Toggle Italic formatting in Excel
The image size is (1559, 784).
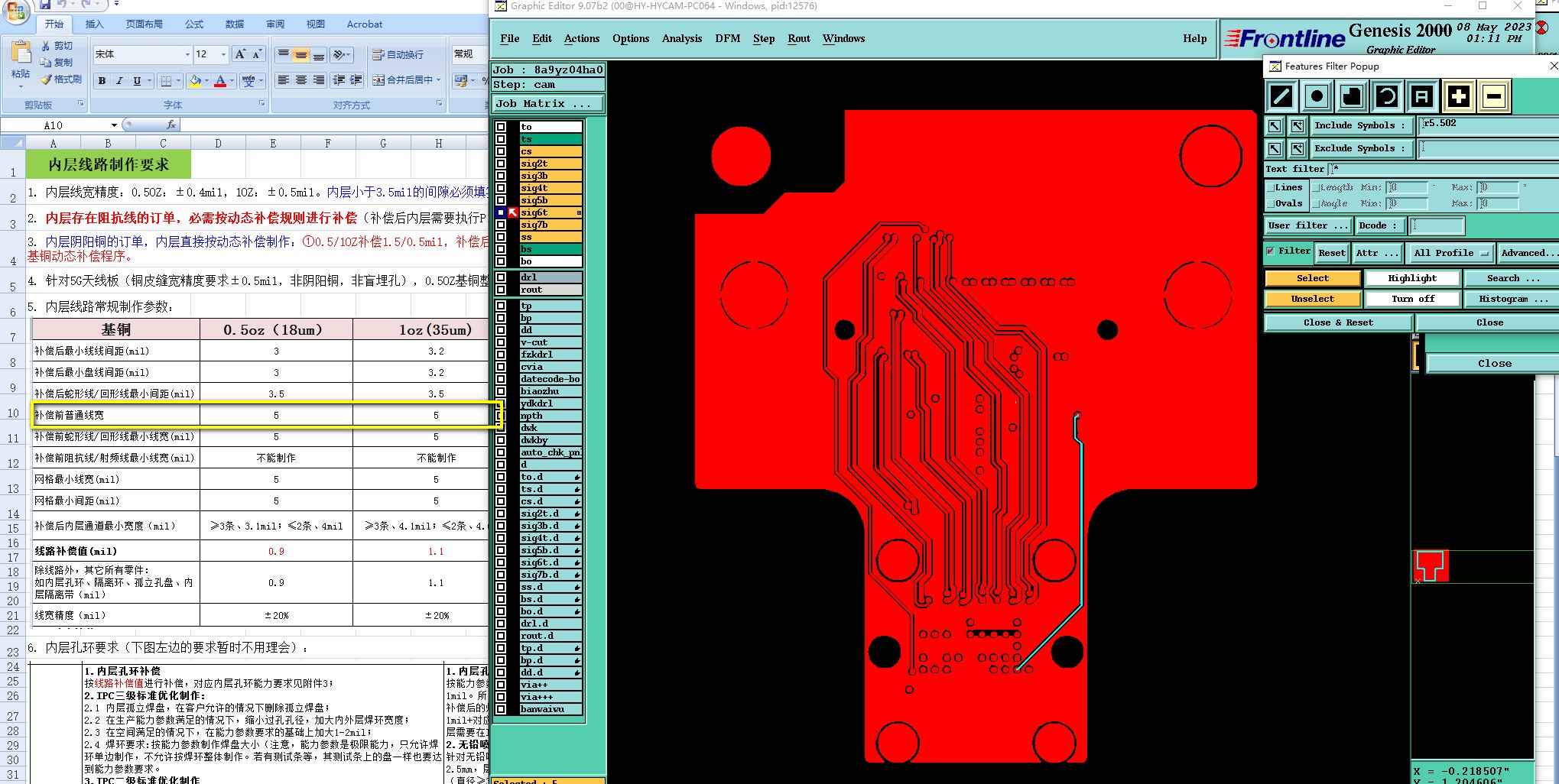(119, 81)
